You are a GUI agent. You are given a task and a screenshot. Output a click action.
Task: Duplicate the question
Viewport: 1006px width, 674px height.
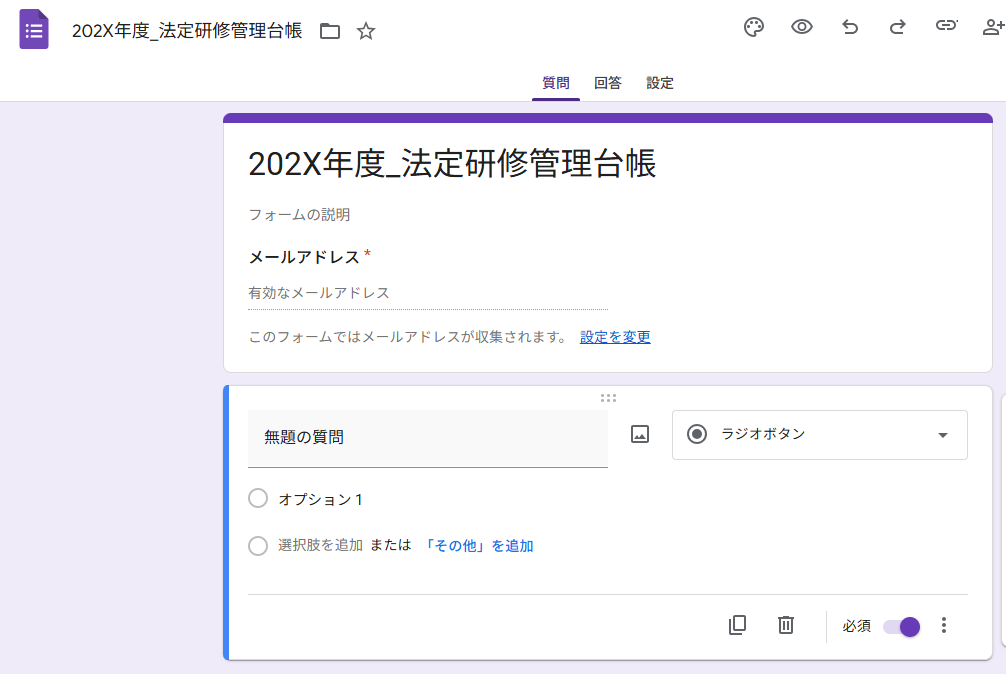[737, 625]
